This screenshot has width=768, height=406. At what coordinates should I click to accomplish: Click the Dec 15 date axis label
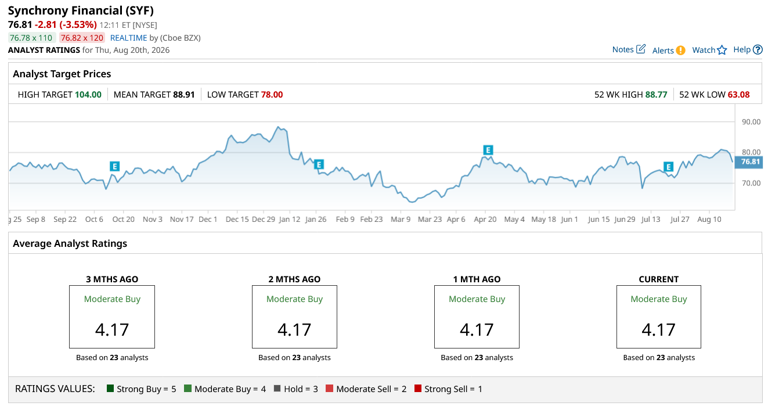237,219
